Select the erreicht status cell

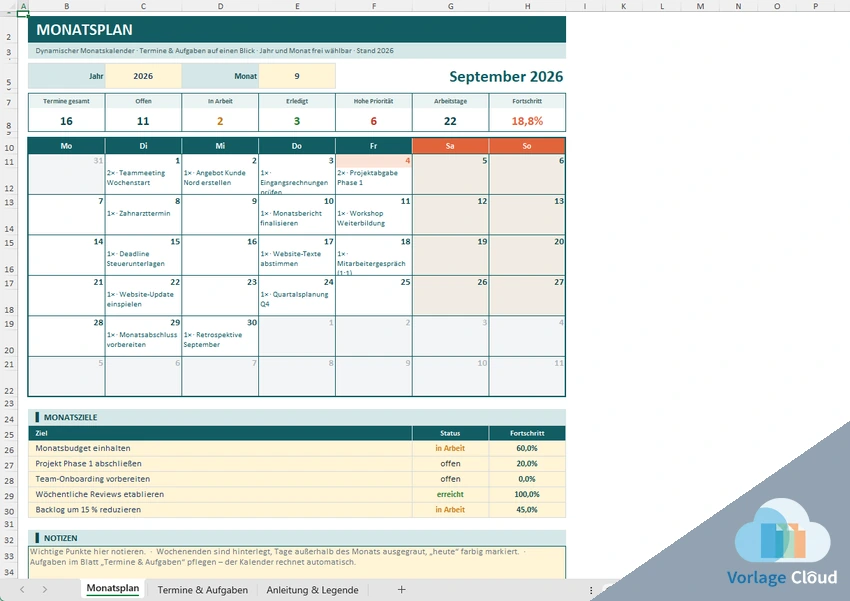pyautogui.click(x=450, y=494)
